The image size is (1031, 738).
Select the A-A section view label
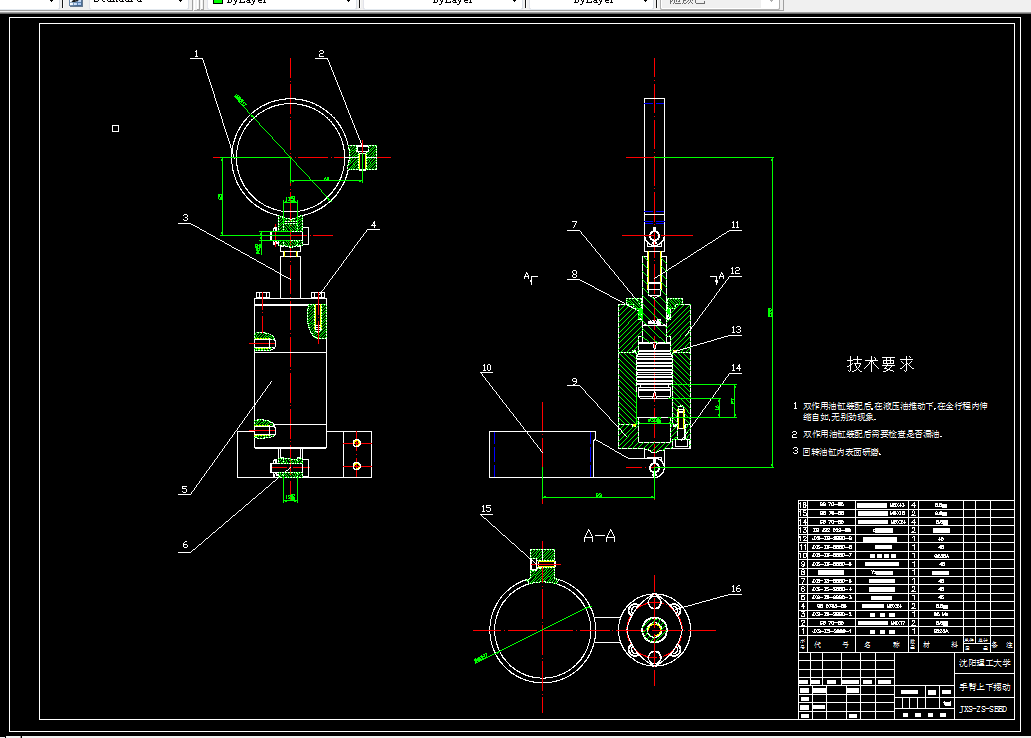(600, 536)
